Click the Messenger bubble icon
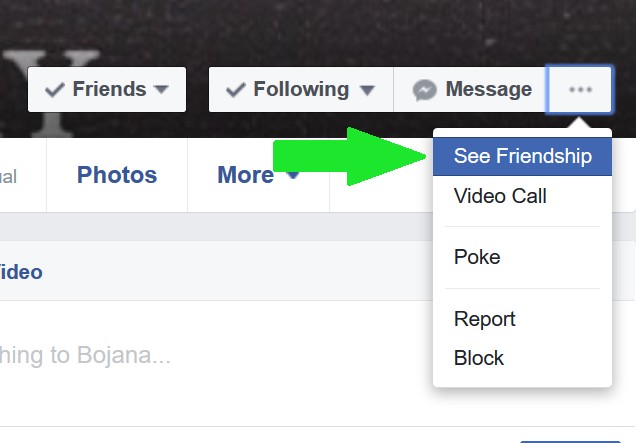 (425, 90)
